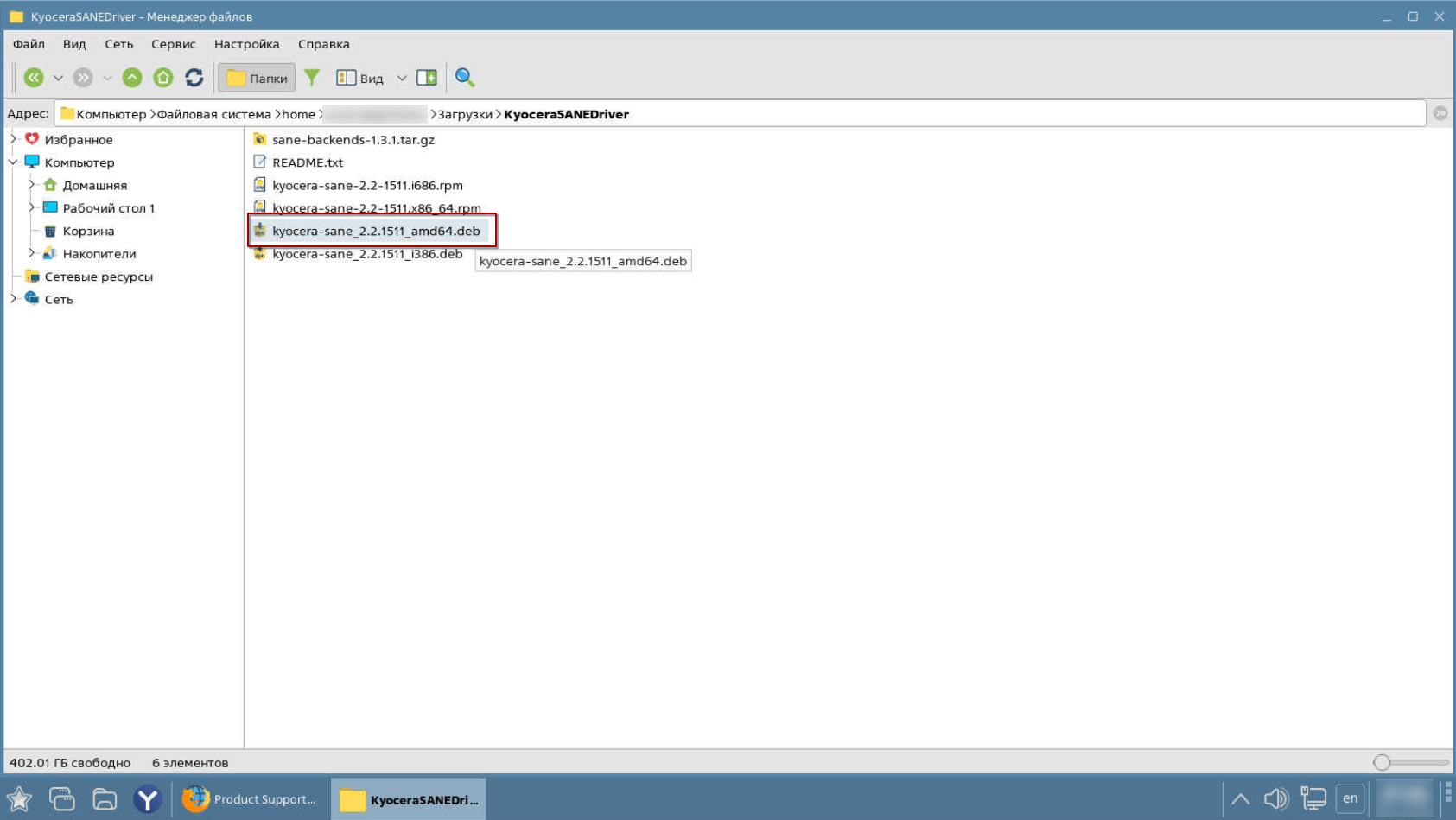Adjust the icon zoom slider
Screen dimensions: 1456x820
1382,762
